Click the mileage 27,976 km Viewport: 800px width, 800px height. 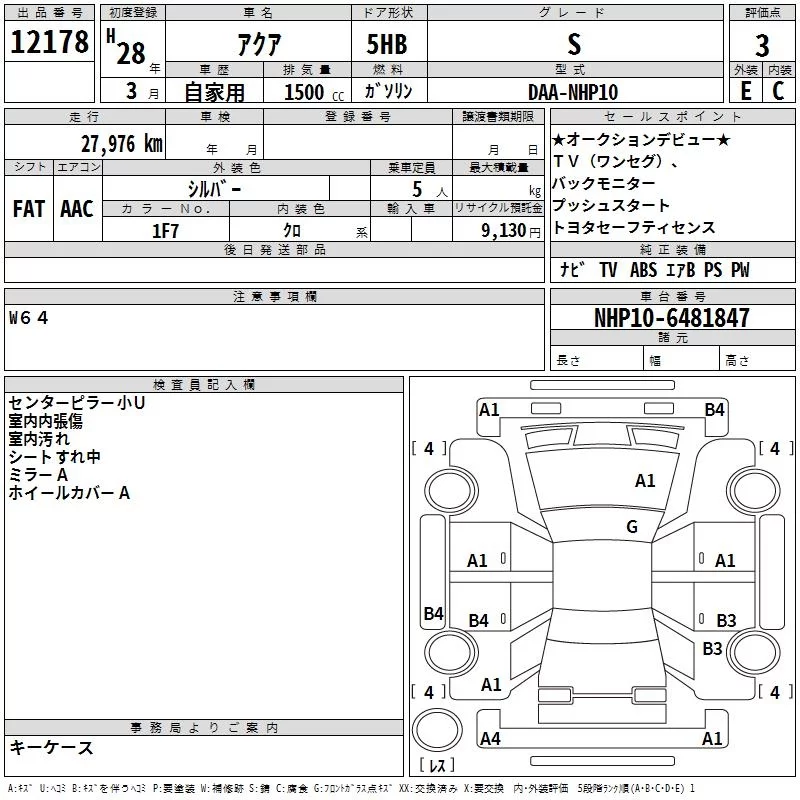(x=121, y=144)
